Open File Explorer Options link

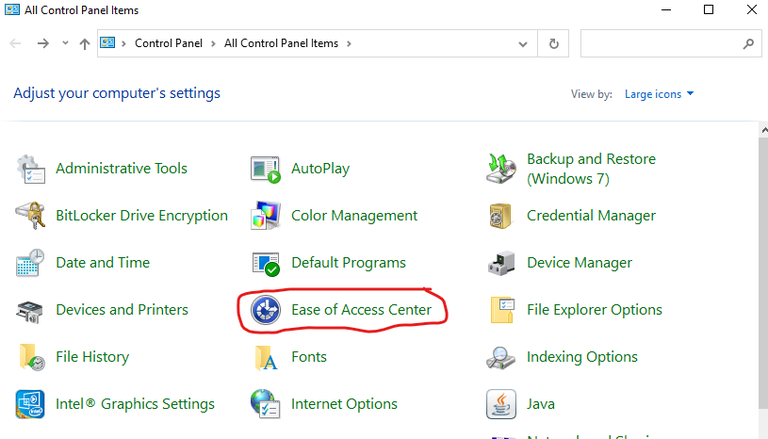click(x=594, y=310)
